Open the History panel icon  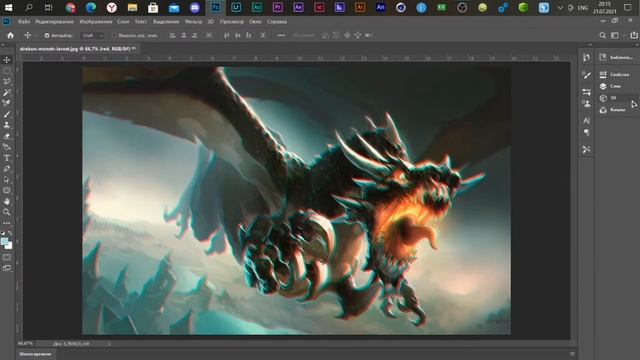coord(587,58)
